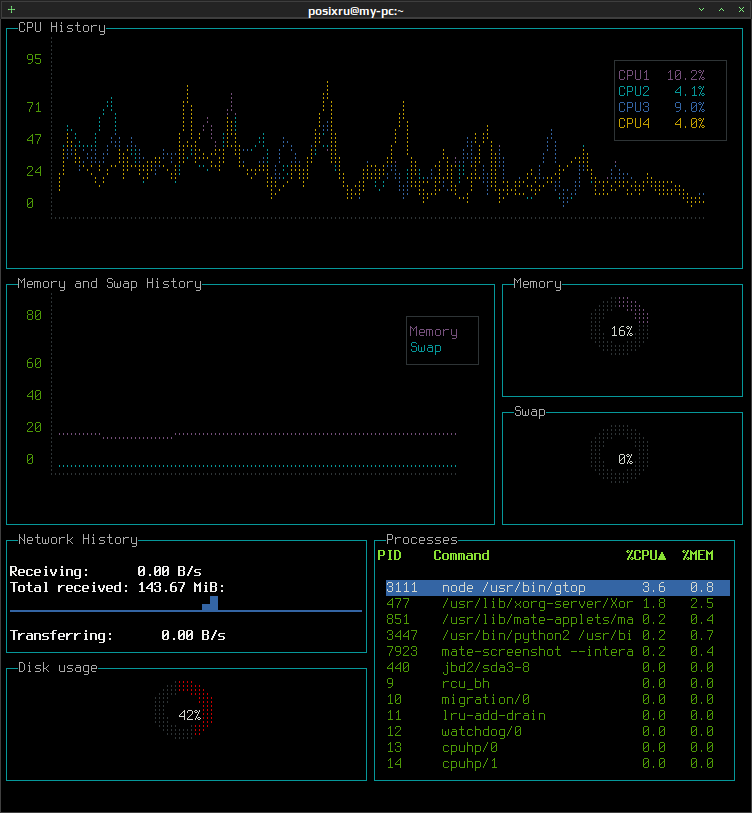Select the jbd2/sda3-8 process row

pos(558,667)
